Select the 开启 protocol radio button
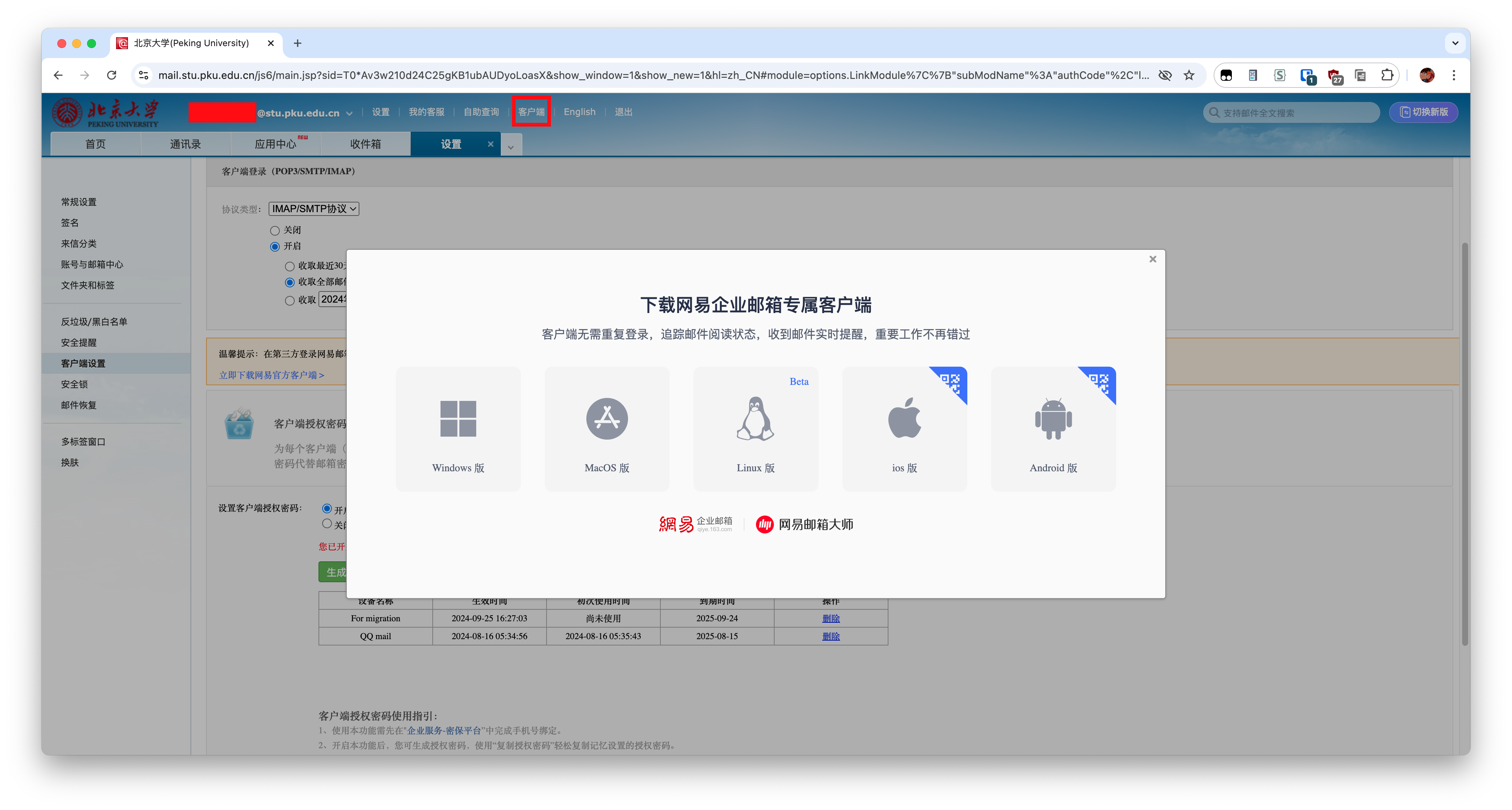 (x=275, y=247)
